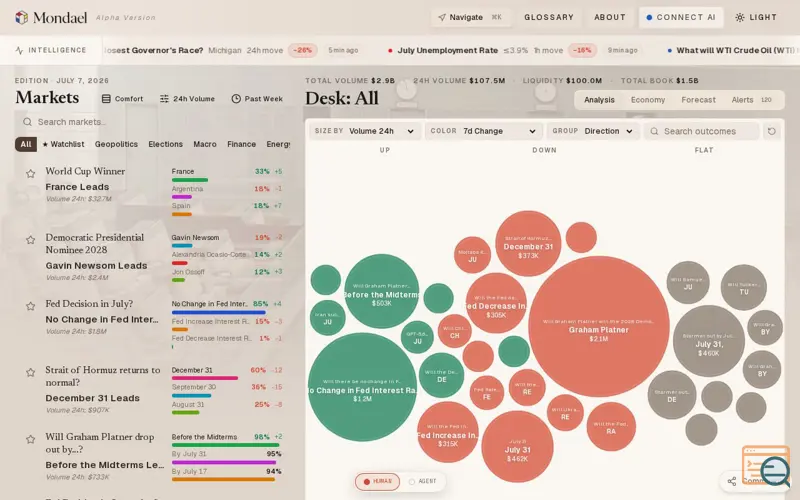The width and height of the screenshot is (800, 500).
Task: Open the Size By Volume 24h dropdown
Action: pos(364,131)
